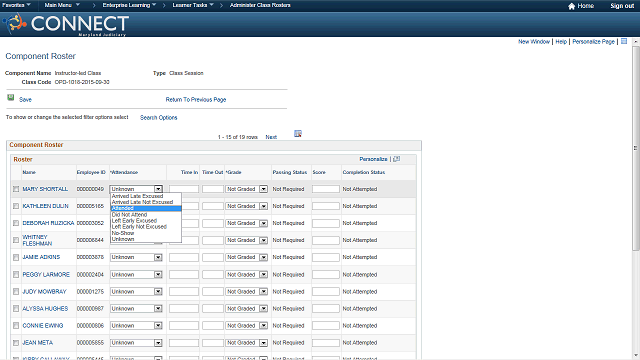Click the Time In field for MARY SHORTALL
This screenshot has height=360, width=640.
pyautogui.click(x=184, y=189)
